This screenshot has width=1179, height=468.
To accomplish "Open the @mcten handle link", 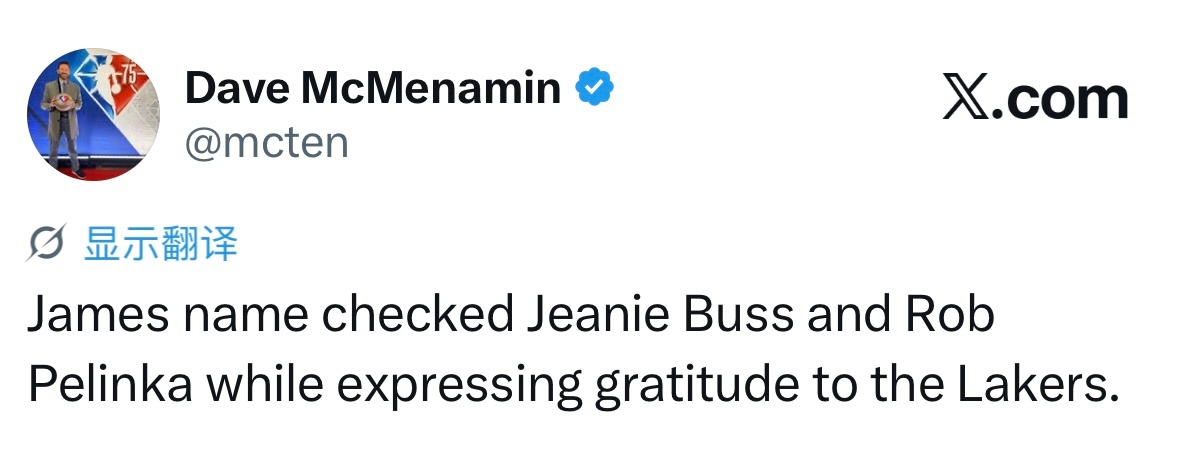I will tap(267, 142).
